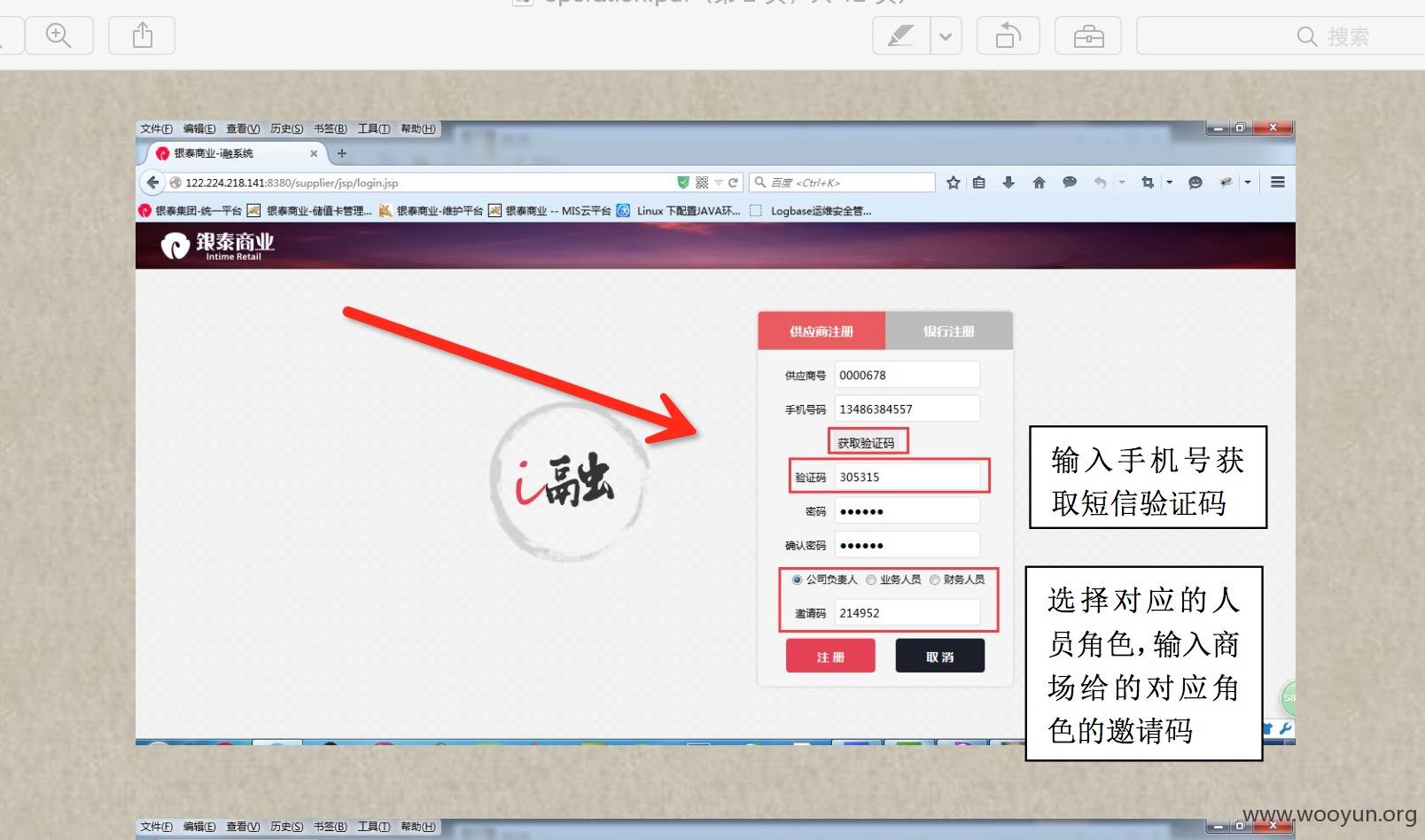
Task: Switch to the 银行注册 tab
Action: tap(948, 331)
